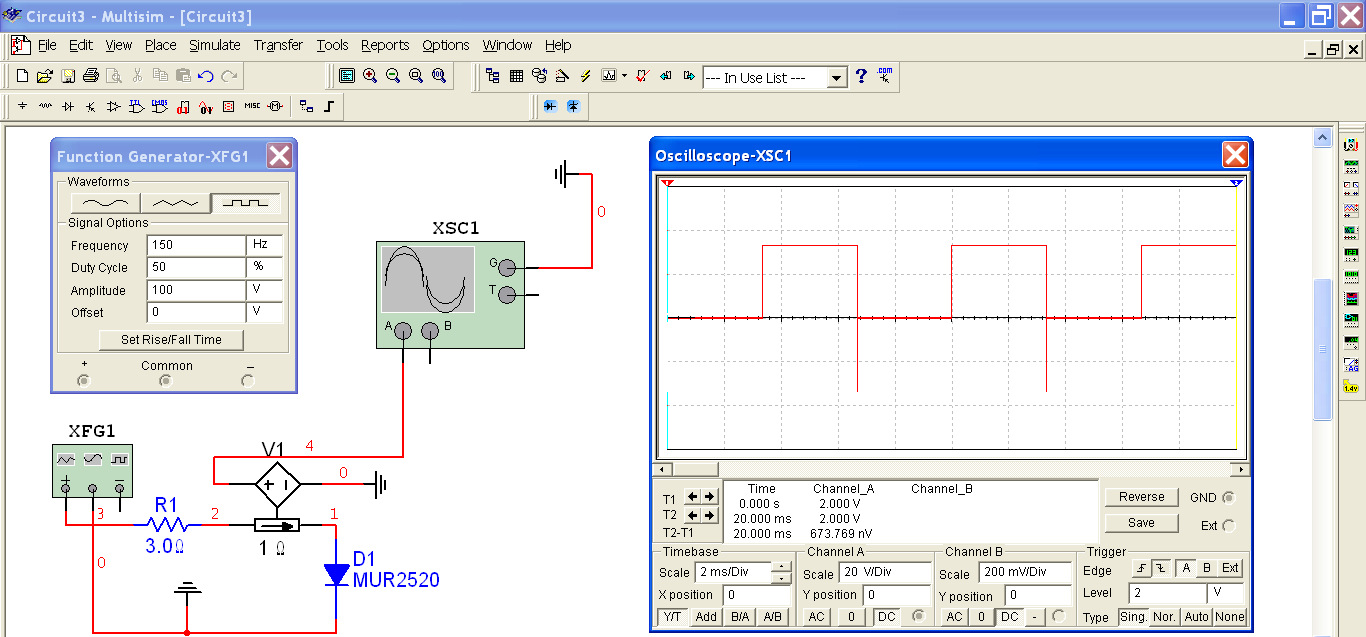
Task: Open the Frequency Hz unit selector
Action: pyautogui.click(x=265, y=245)
